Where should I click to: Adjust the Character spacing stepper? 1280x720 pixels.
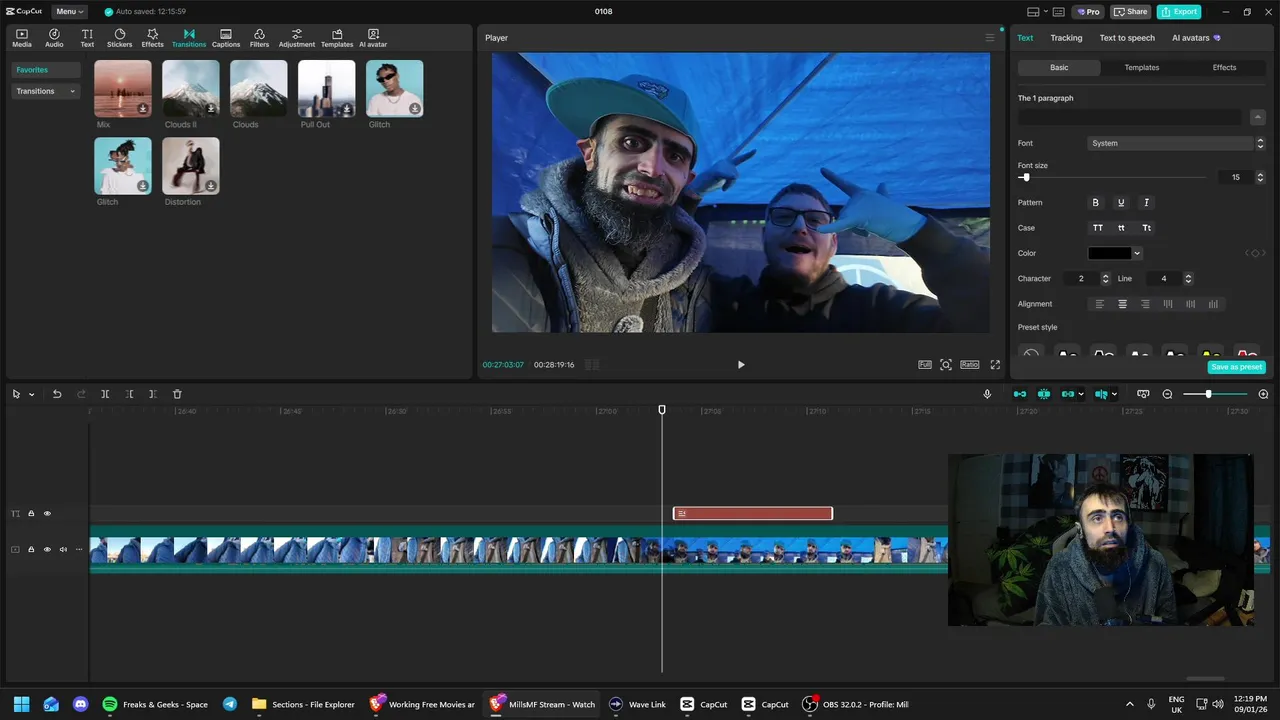tap(1105, 279)
